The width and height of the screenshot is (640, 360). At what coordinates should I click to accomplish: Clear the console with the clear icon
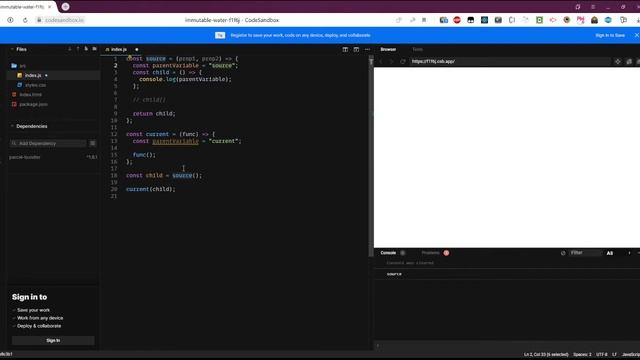tap(563, 253)
